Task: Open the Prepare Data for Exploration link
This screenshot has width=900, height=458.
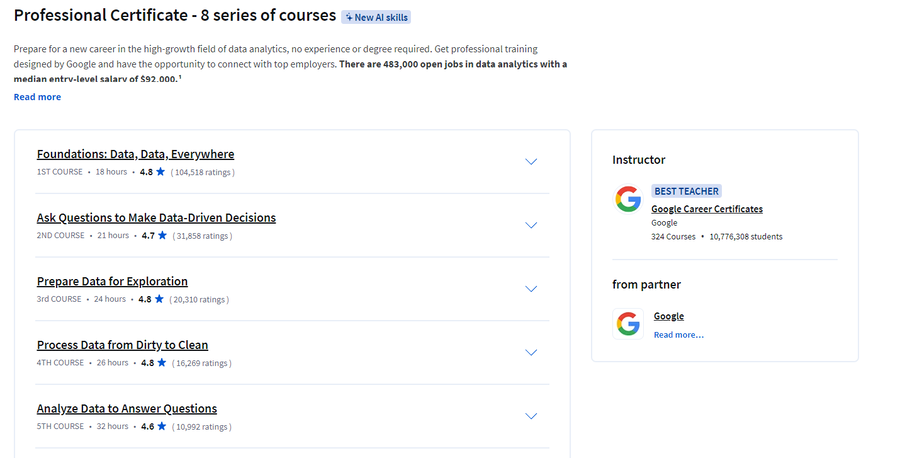Action: coord(112,282)
